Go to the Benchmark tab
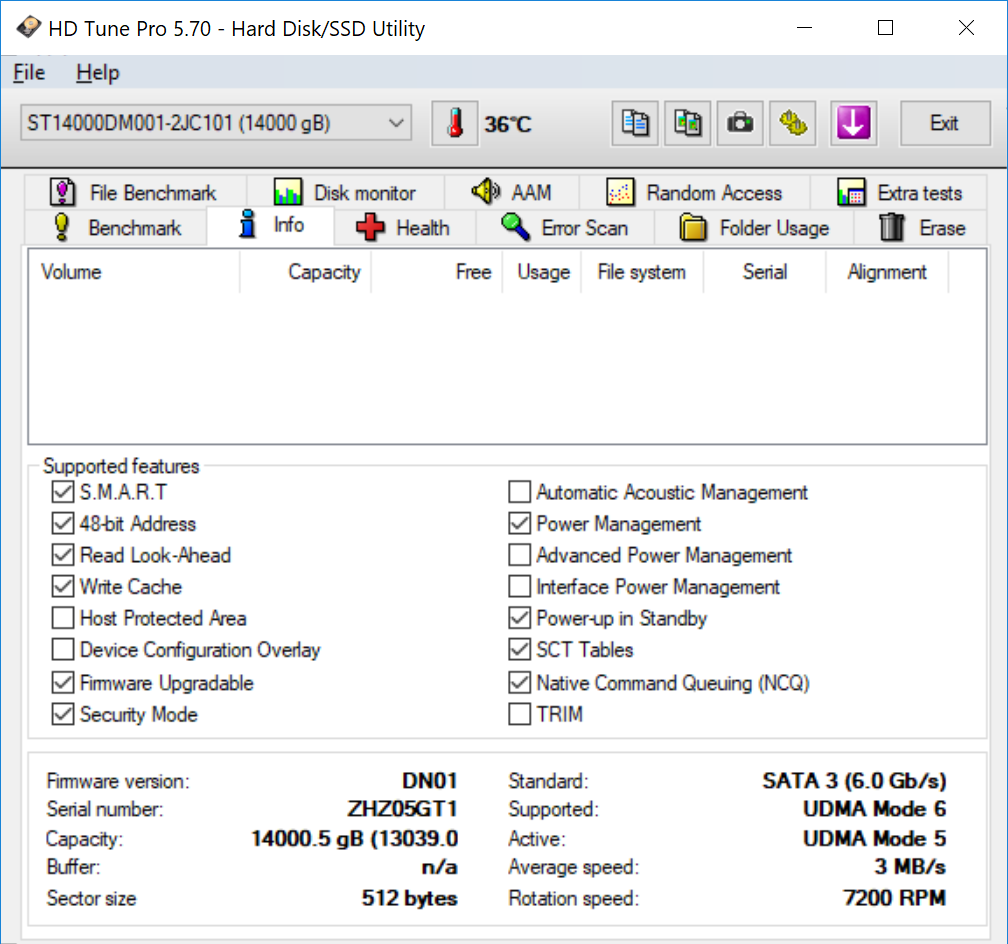This screenshot has width=1008, height=944. coord(117,228)
